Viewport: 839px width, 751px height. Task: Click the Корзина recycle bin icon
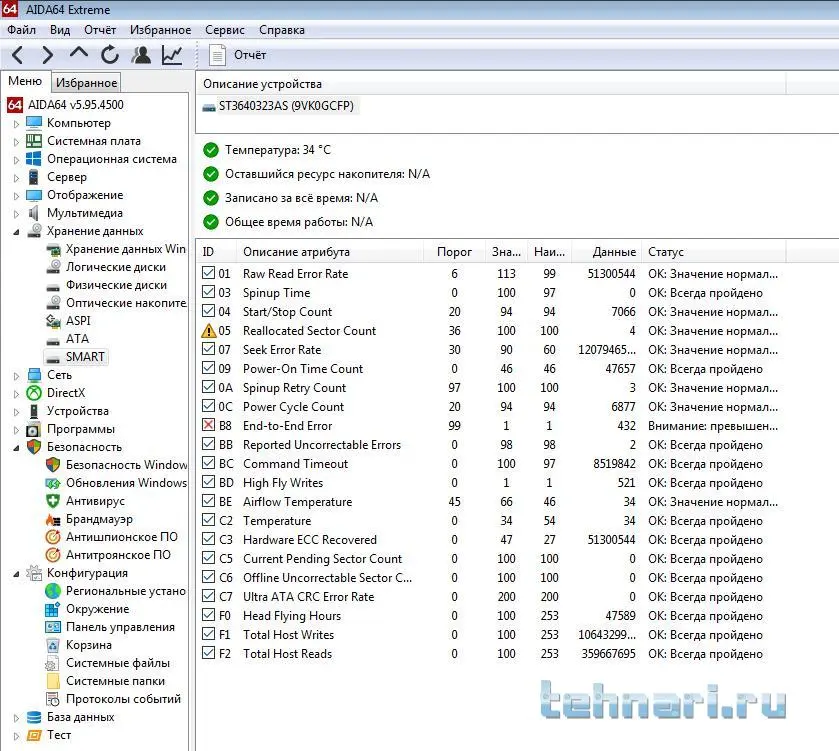tap(52, 645)
